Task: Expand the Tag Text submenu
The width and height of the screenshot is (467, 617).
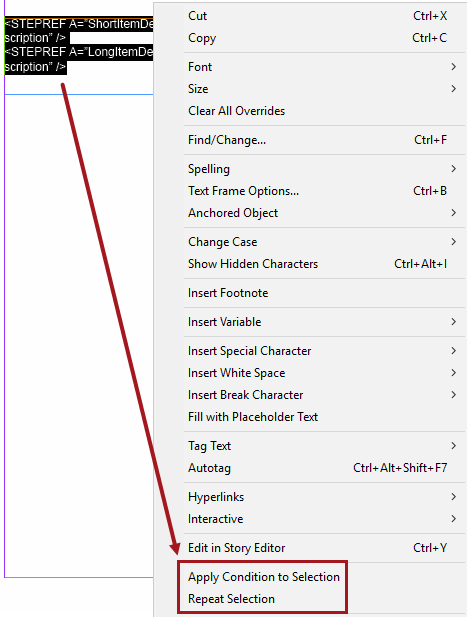Action: [x=309, y=446]
